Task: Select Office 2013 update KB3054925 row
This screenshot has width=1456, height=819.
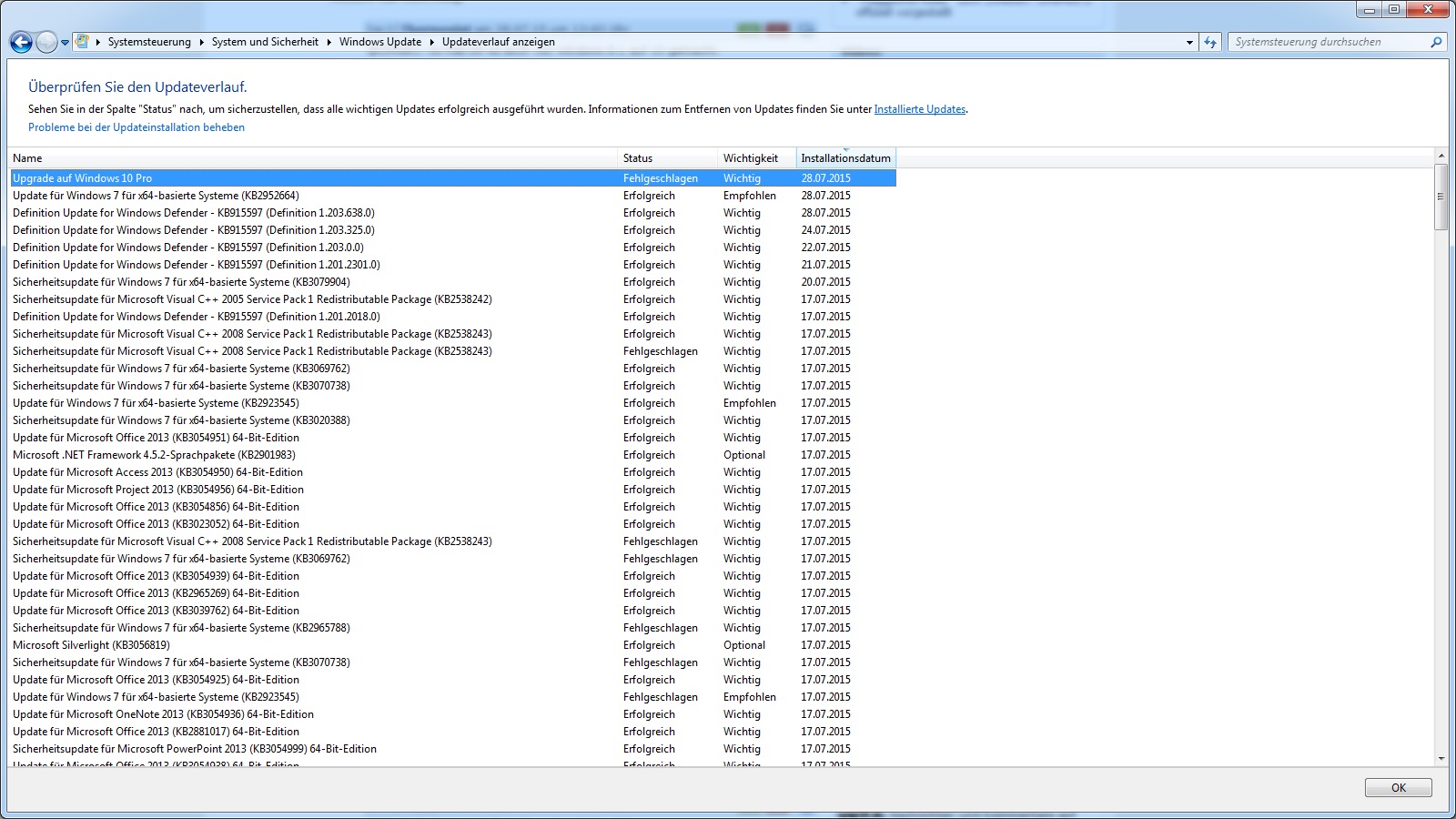Action: [453, 680]
